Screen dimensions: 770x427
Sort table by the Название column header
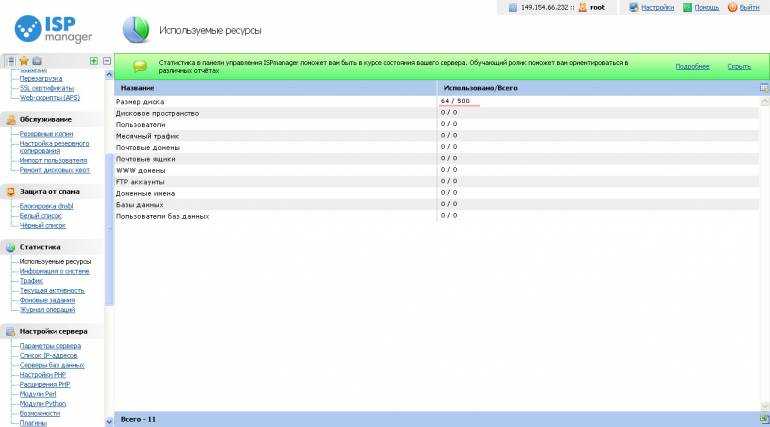(137, 88)
